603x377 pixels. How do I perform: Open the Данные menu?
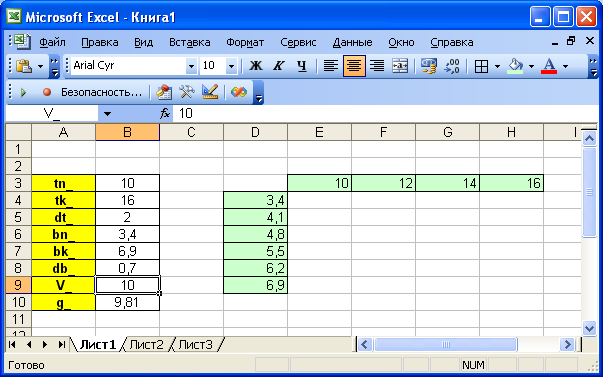352,42
